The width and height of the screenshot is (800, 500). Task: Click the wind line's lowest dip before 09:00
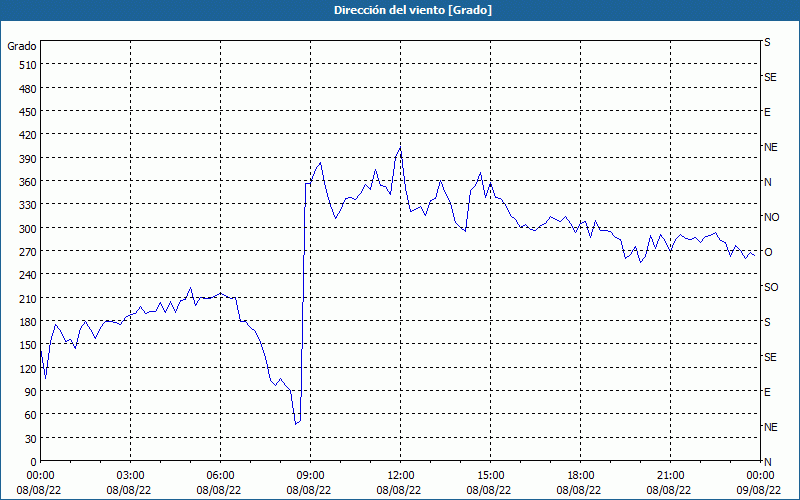(295, 424)
